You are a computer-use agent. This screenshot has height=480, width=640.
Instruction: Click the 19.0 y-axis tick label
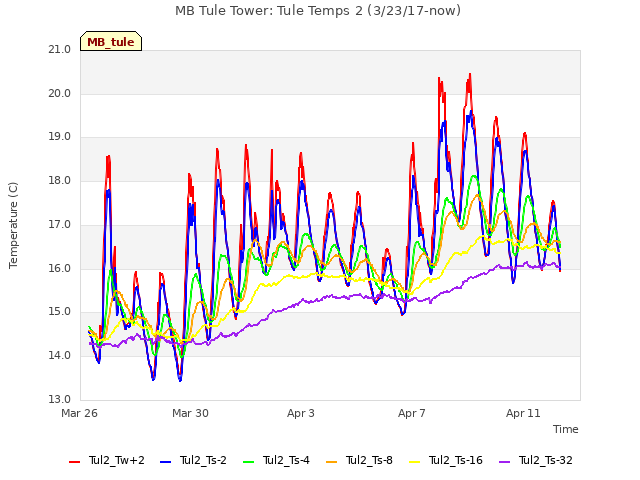coord(60,137)
